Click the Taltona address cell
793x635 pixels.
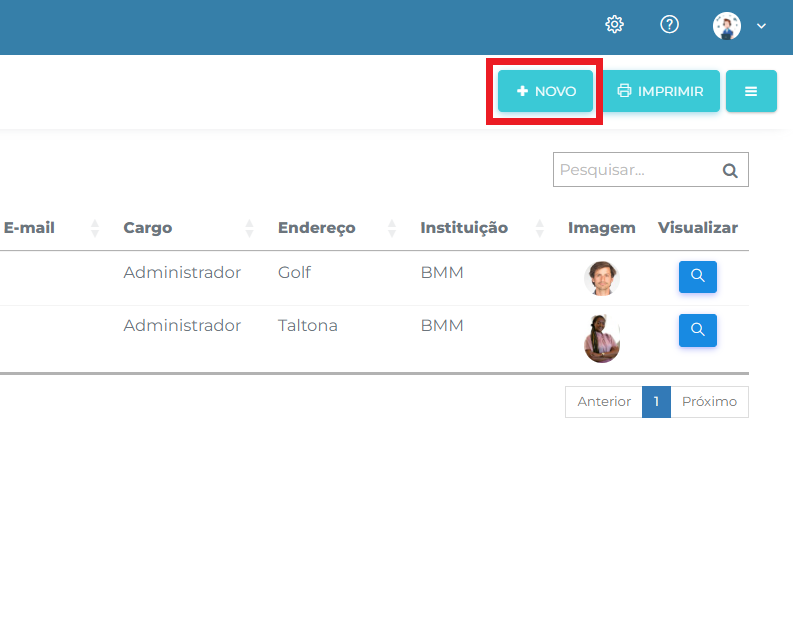point(307,326)
